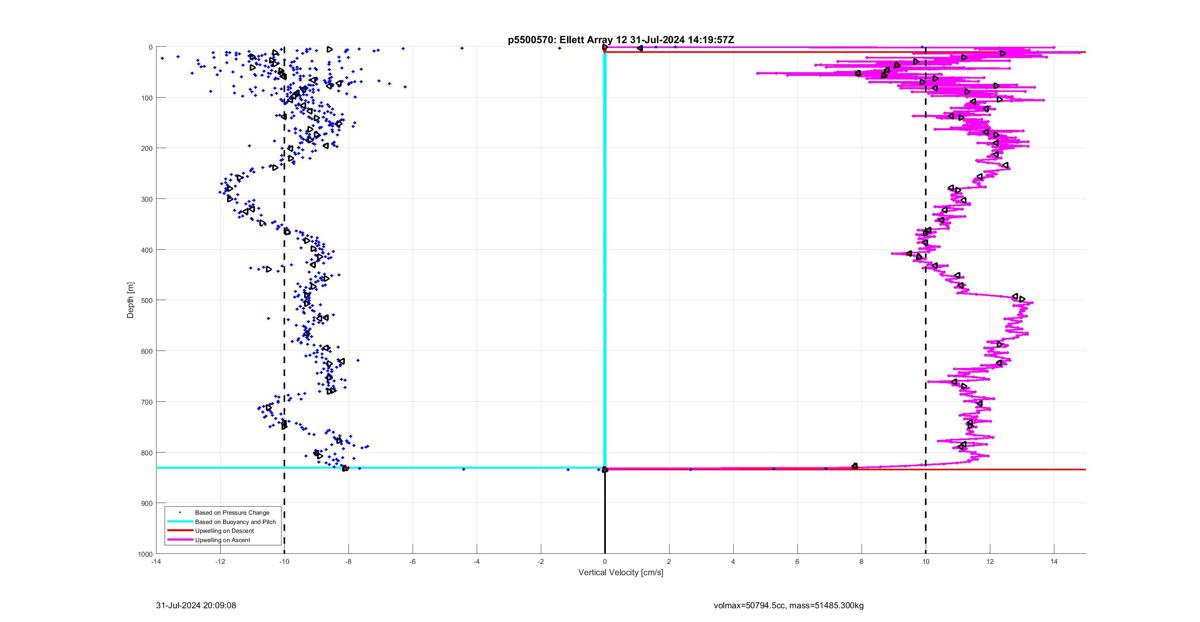Viewport: 1200px width, 622px height.
Task: Click the velocity tick label '-8'
Action: pos(348,562)
